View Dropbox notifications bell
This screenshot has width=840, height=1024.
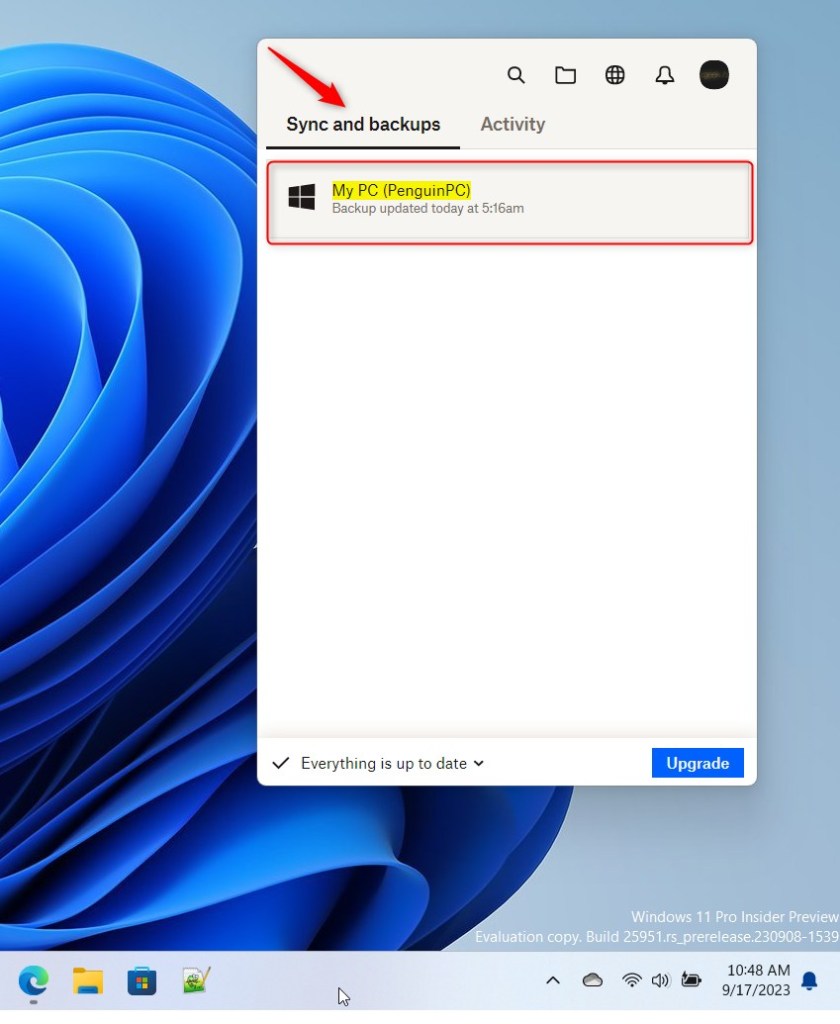pyautogui.click(x=664, y=75)
